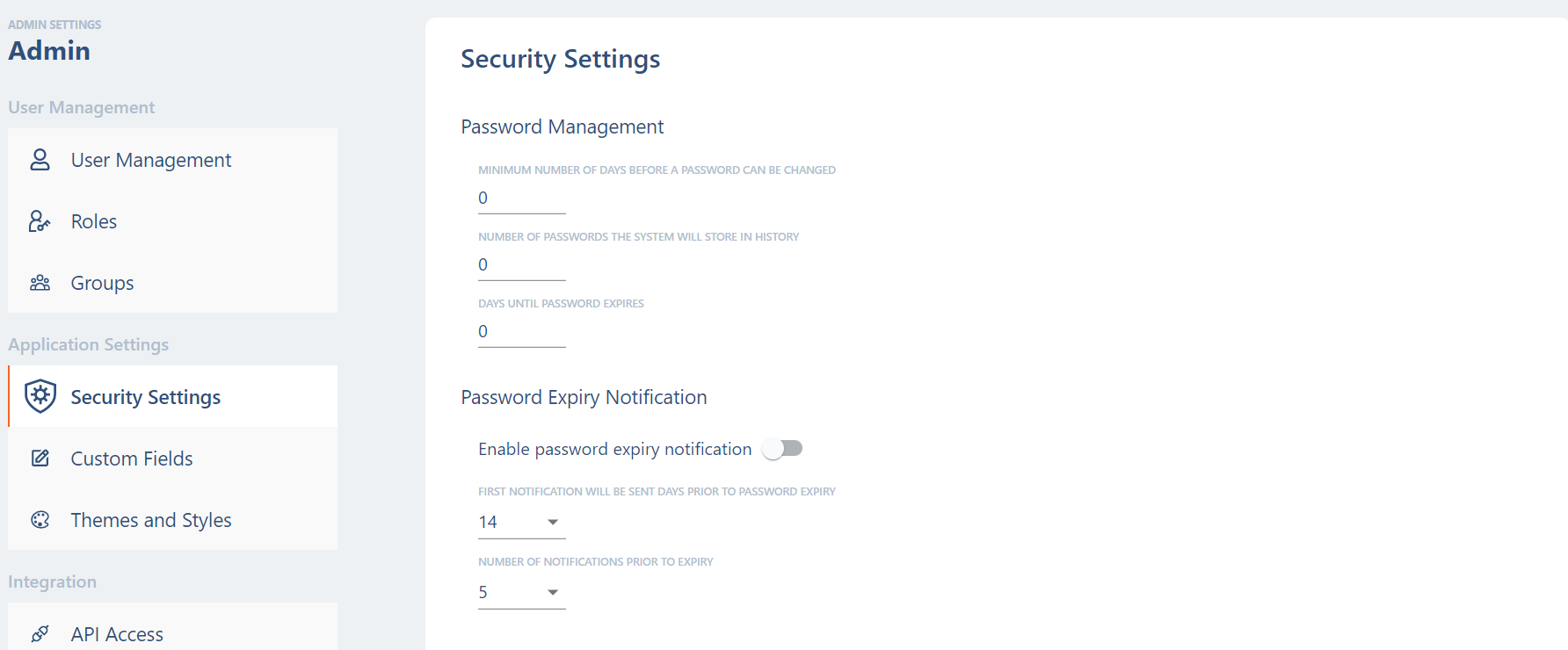The image size is (1568, 650).
Task: Click minimum days before password change field
Action: [522, 198]
